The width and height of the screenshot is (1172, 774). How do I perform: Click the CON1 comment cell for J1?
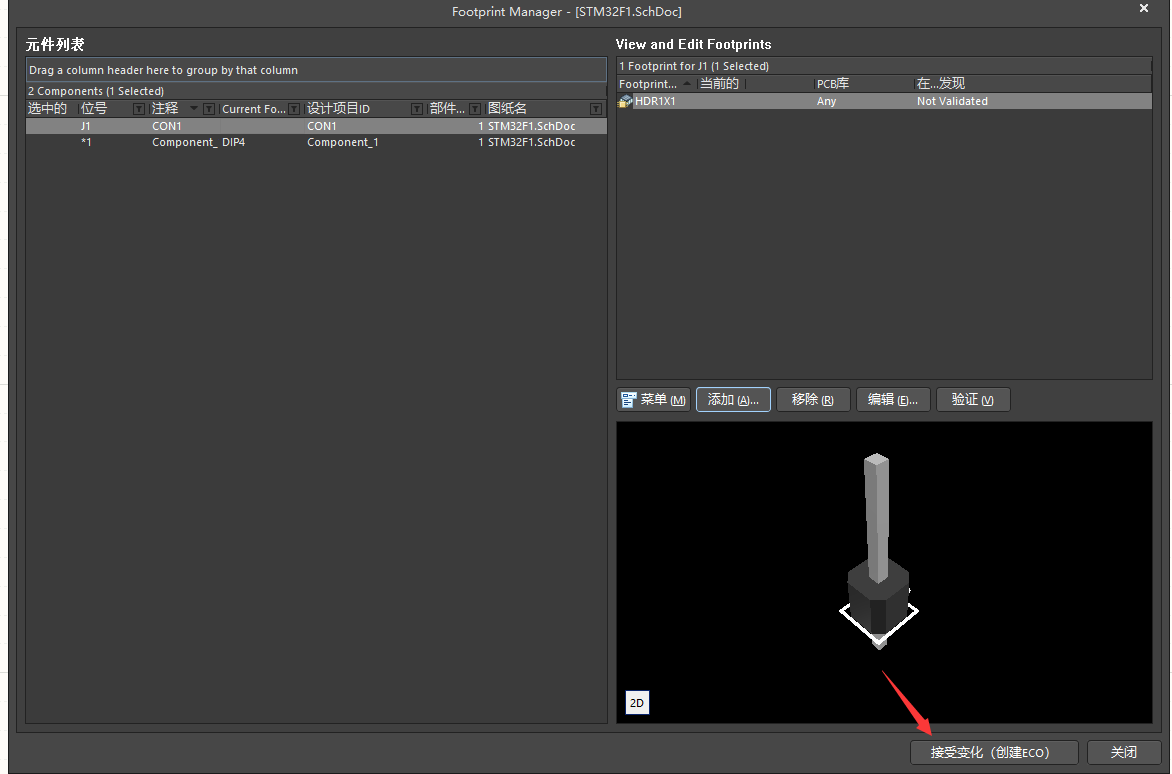[x=167, y=126]
